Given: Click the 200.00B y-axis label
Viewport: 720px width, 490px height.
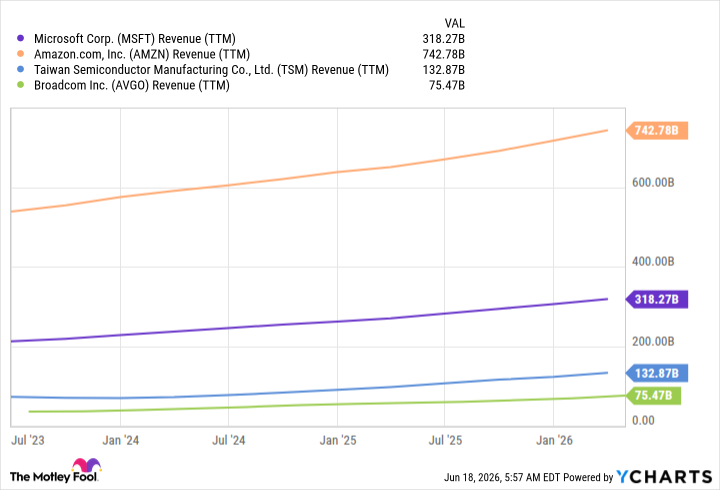Looking at the screenshot, I should tap(653, 342).
